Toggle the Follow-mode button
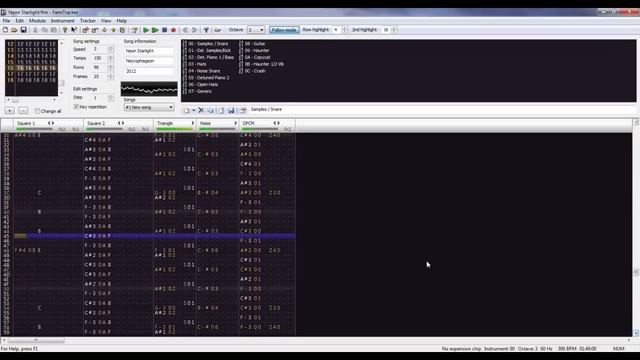This screenshot has height=360, width=640. click(x=284, y=30)
